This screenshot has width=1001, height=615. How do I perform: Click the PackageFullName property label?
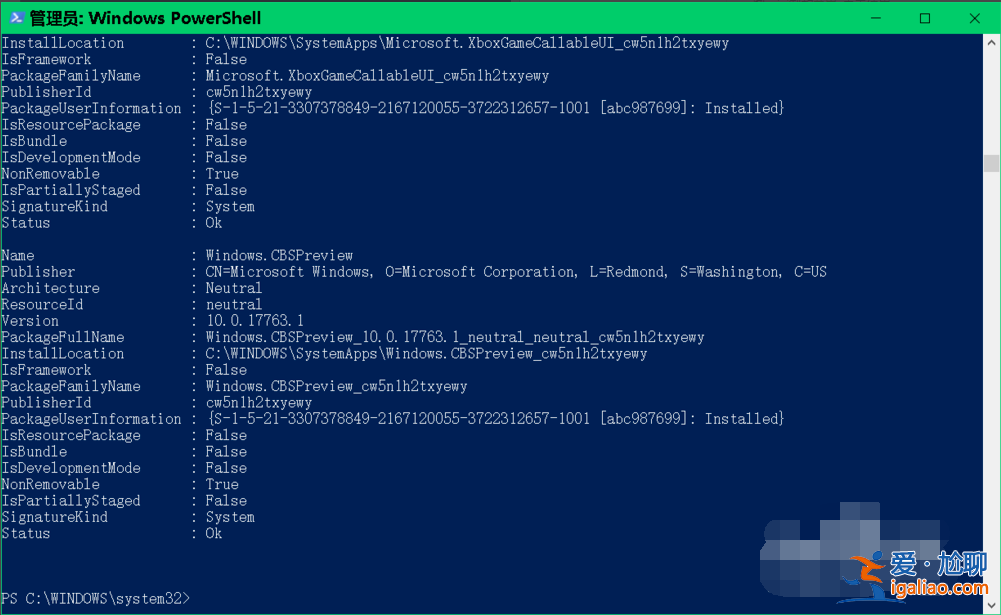point(62,337)
